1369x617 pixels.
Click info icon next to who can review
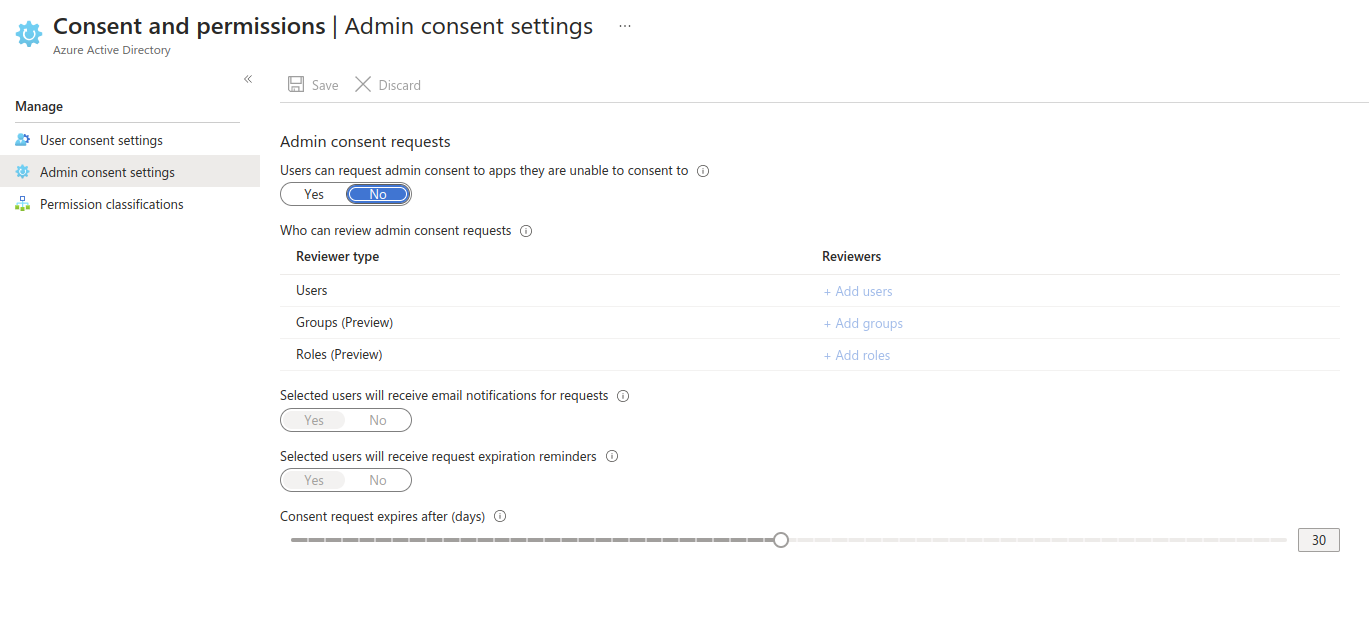click(x=526, y=231)
